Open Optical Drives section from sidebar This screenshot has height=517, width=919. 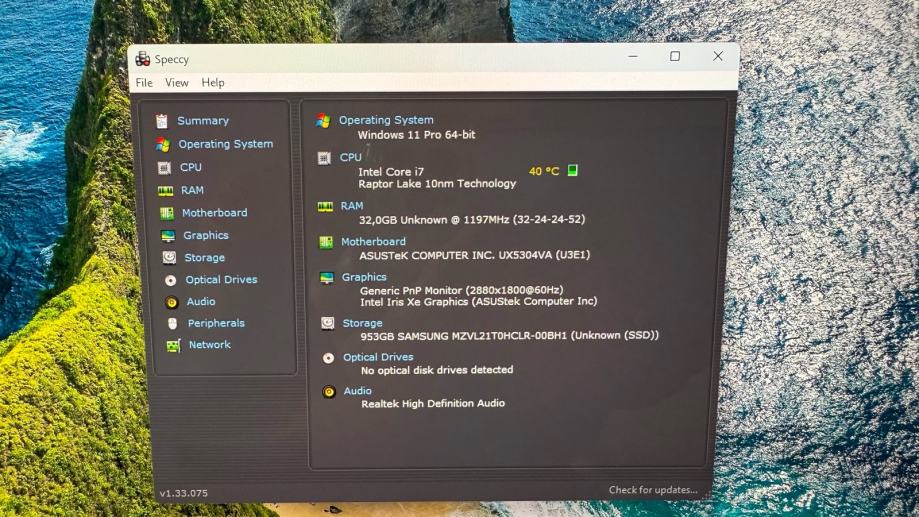coord(222,280)
